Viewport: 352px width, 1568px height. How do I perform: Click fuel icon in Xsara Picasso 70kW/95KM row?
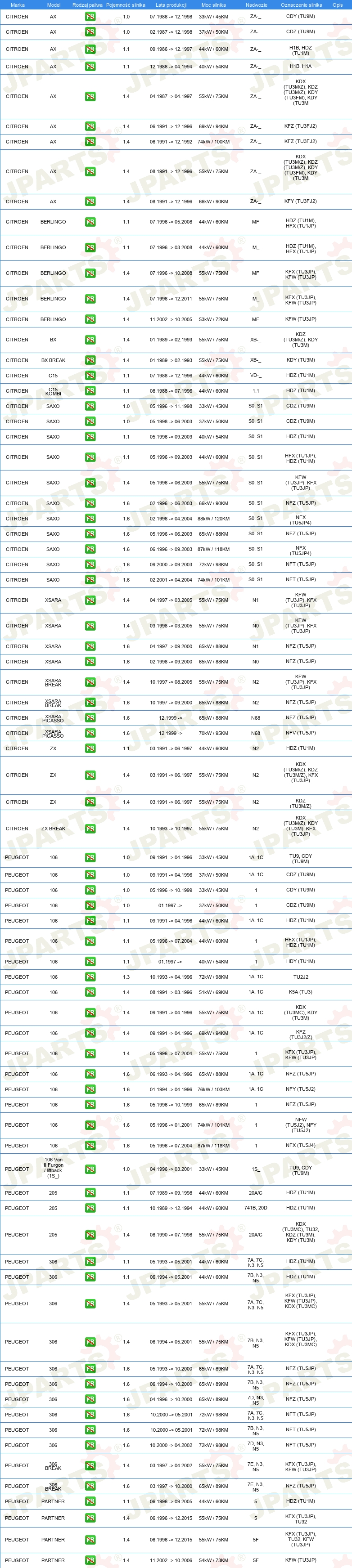point(90,734)
